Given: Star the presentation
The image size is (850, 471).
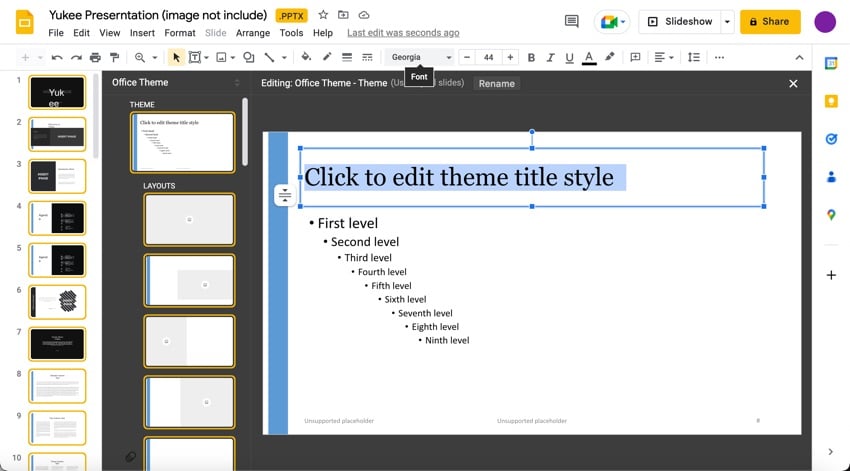Looking at the screenshot, I should 323,15.
